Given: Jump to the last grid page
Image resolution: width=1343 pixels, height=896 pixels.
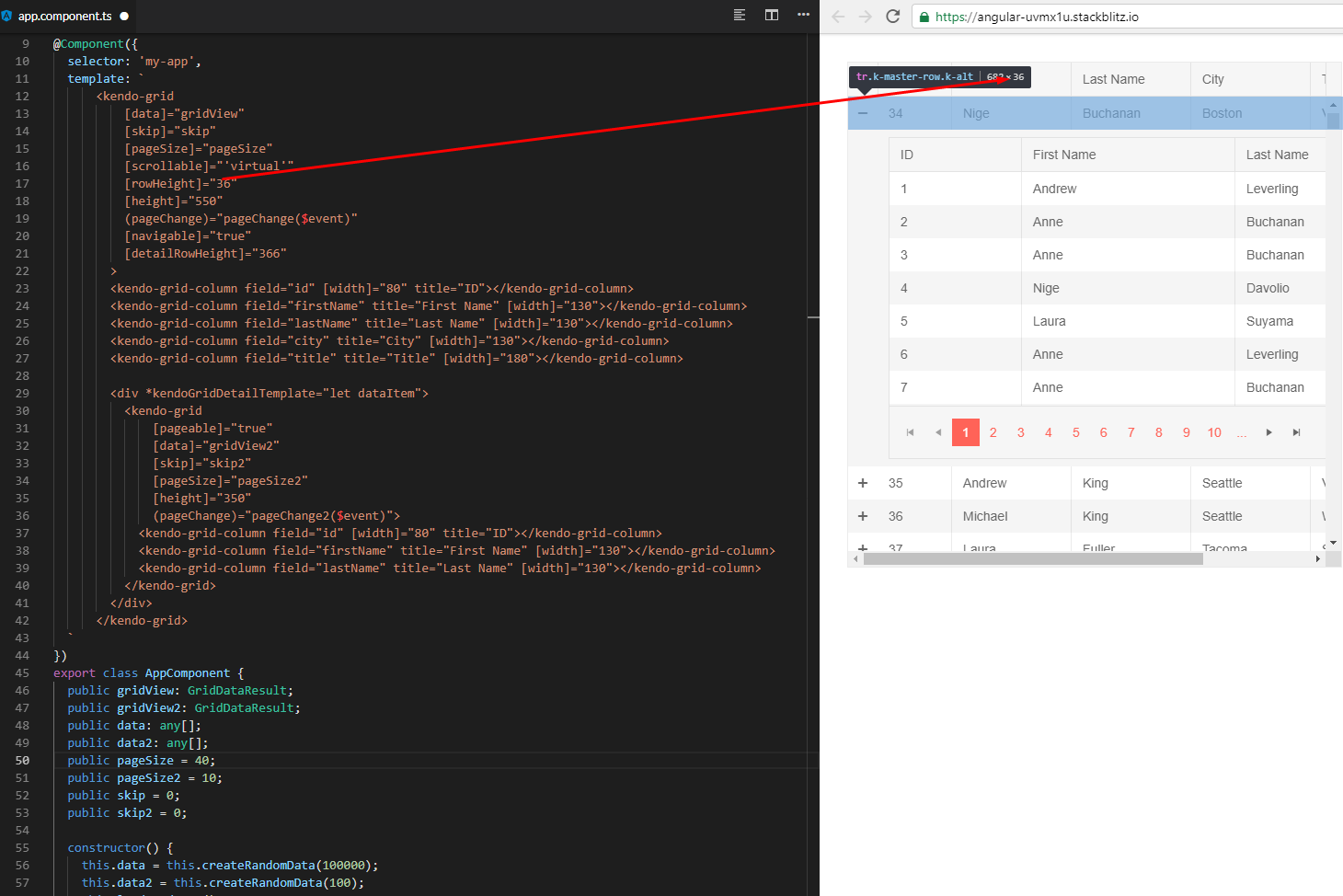Looking at the screenshot, I should pyautogui.click(x=1297, y=431).
